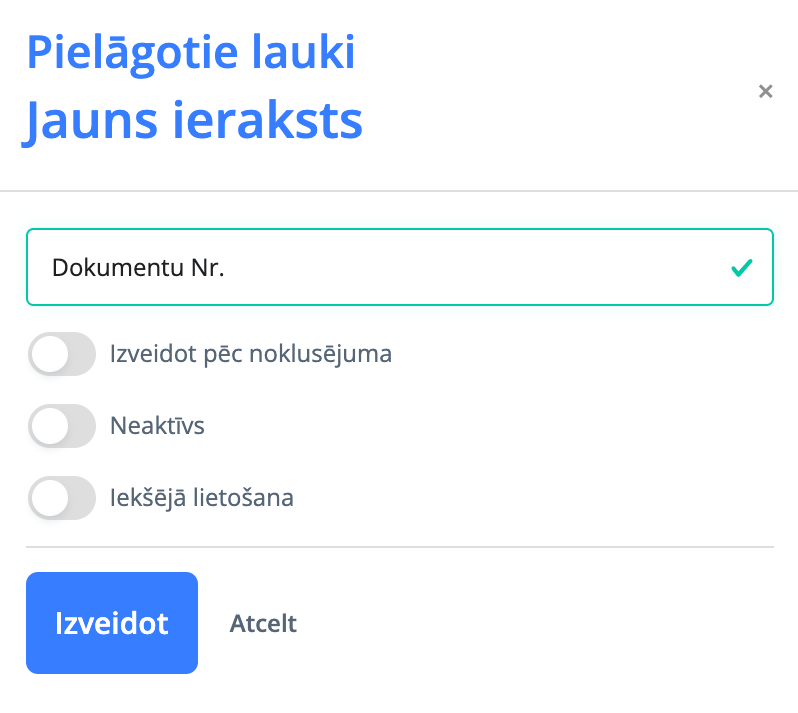Close the Jauns ieraksts dialog

point(766,92)
